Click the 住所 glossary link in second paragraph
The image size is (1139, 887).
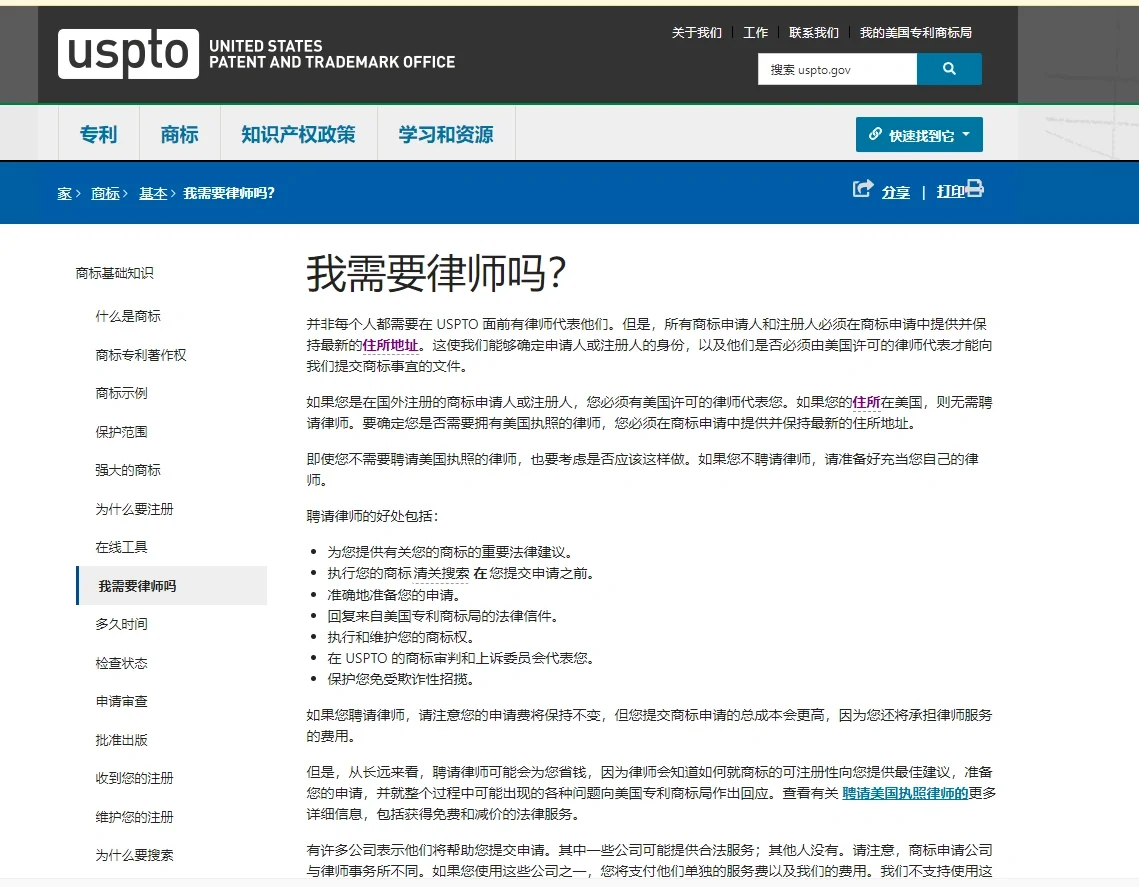[x=866, y=402]
